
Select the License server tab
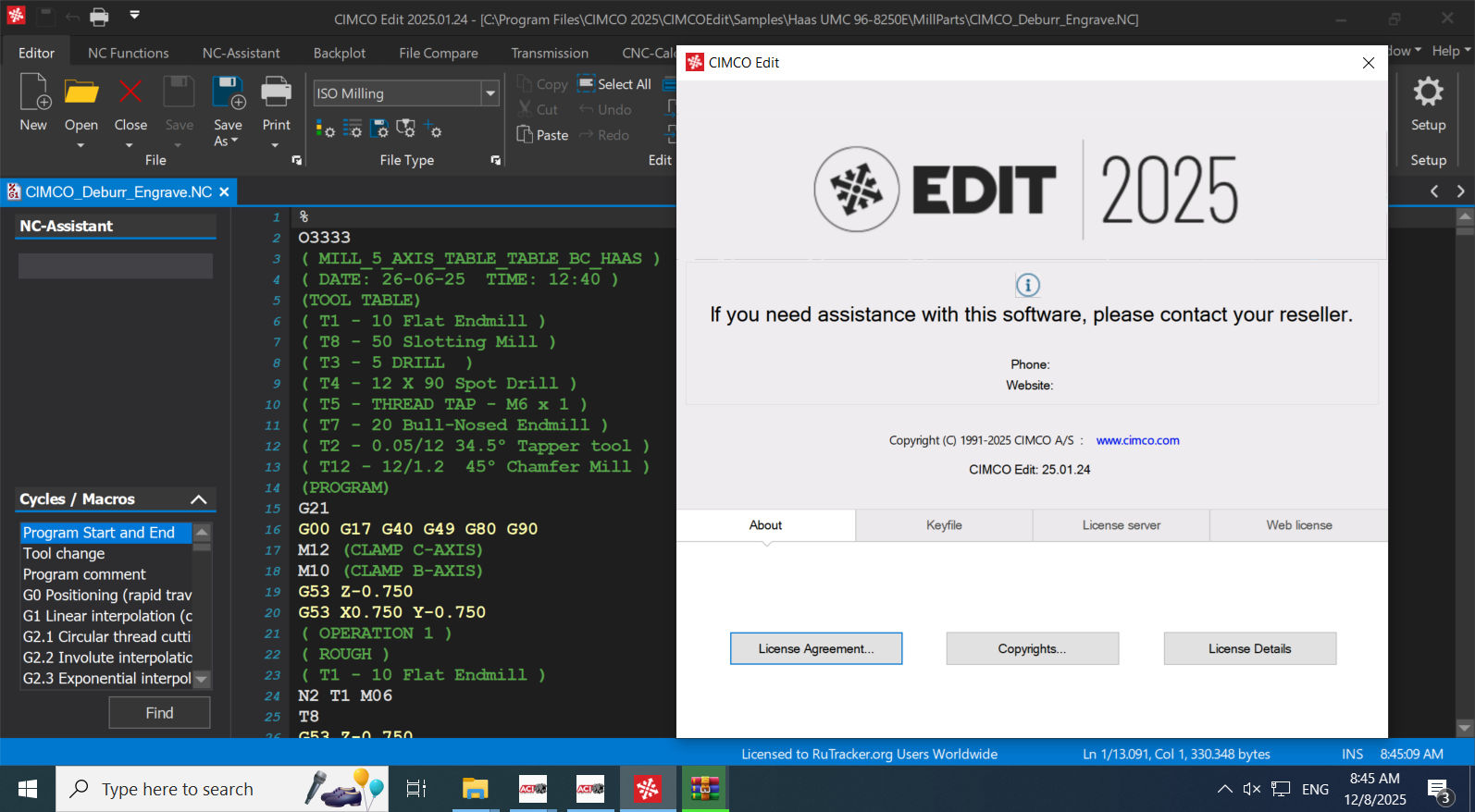point(1122,525)
